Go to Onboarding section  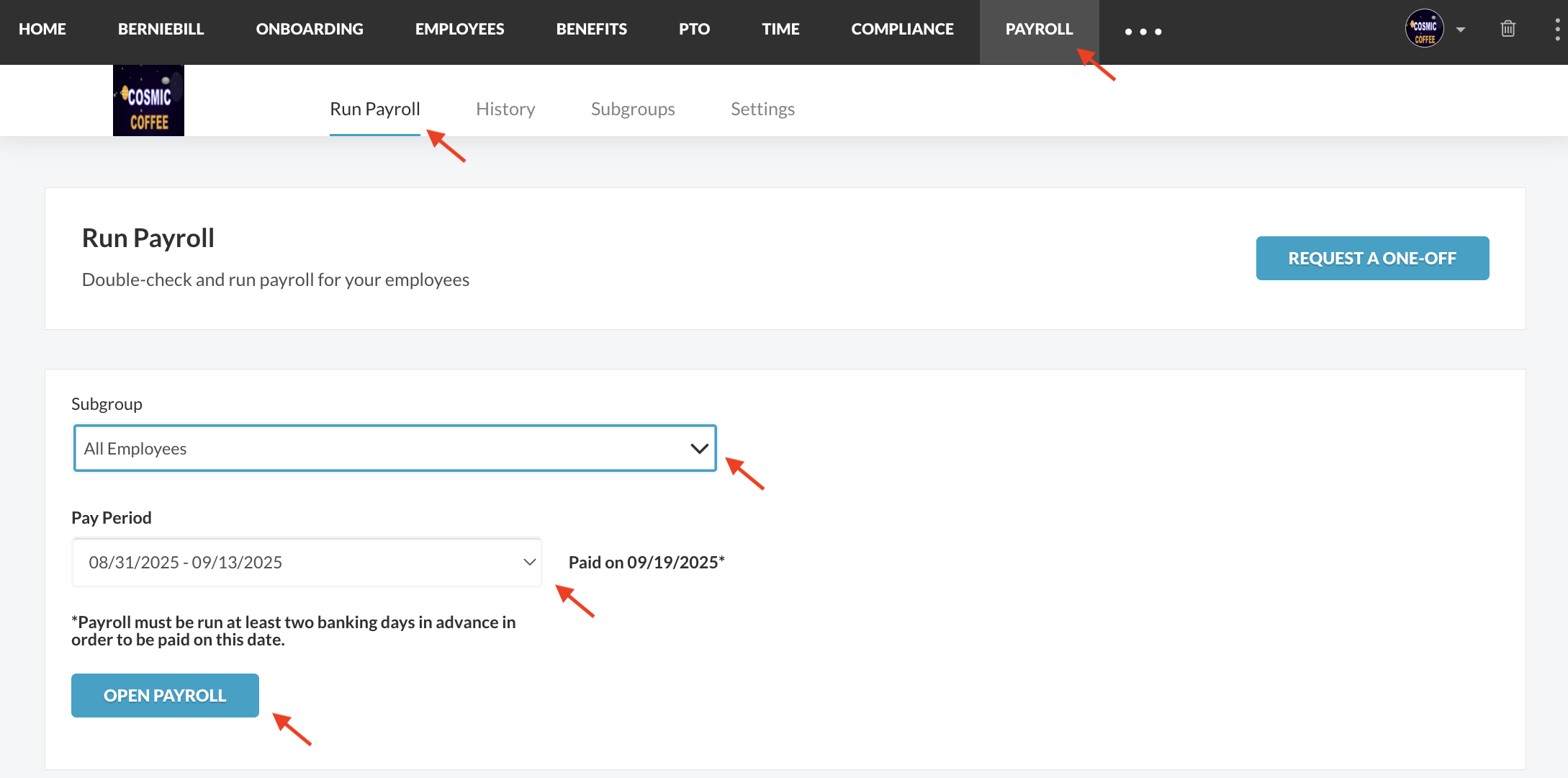[310, 29]
